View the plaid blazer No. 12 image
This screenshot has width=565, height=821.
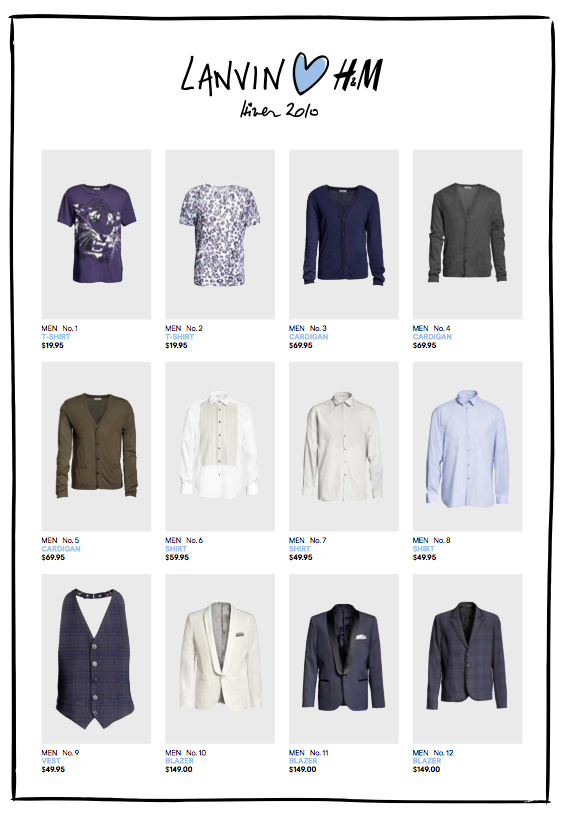point(468,659)
